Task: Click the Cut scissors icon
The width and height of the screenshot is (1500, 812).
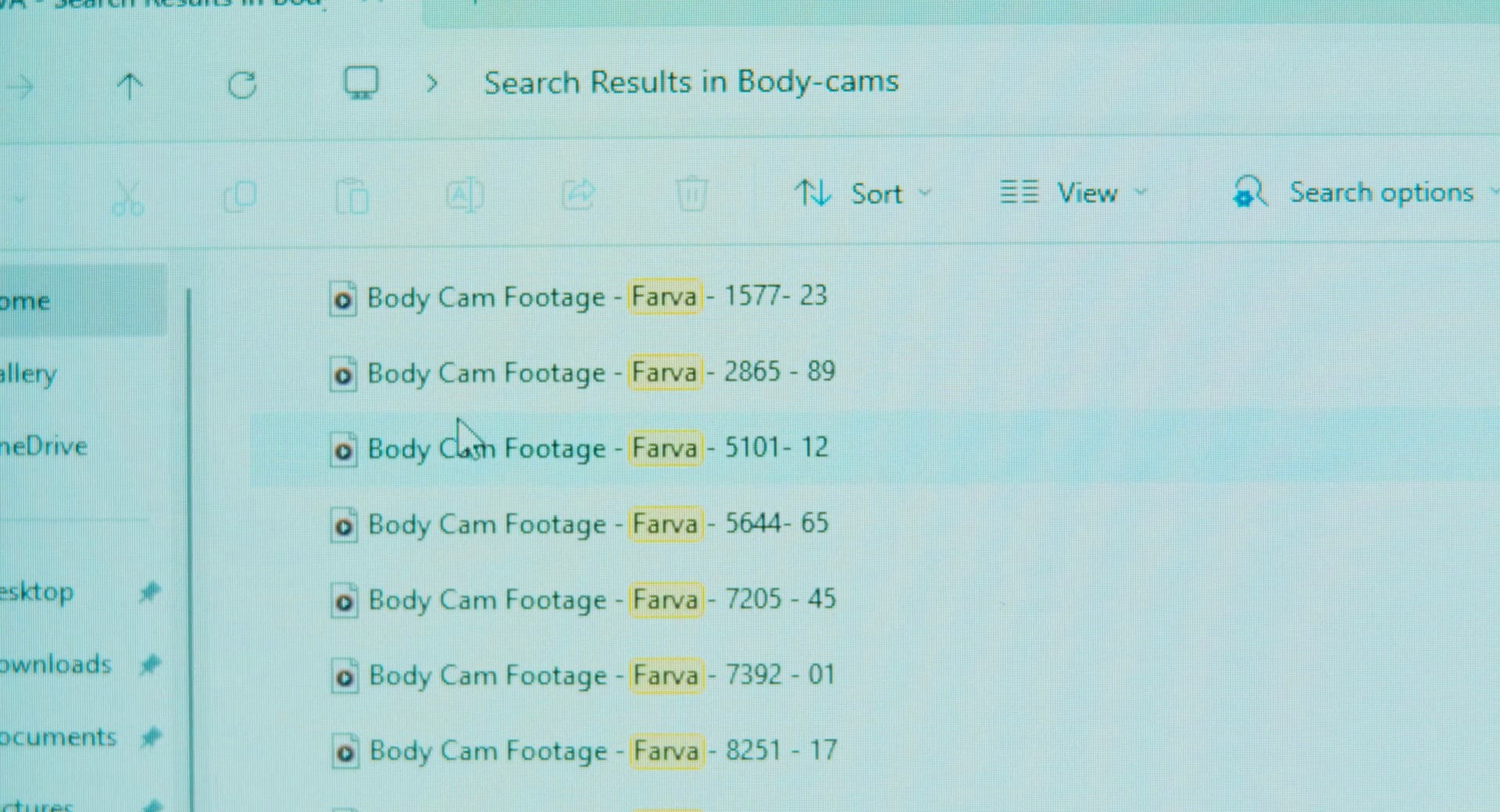Action: point(127,198)
